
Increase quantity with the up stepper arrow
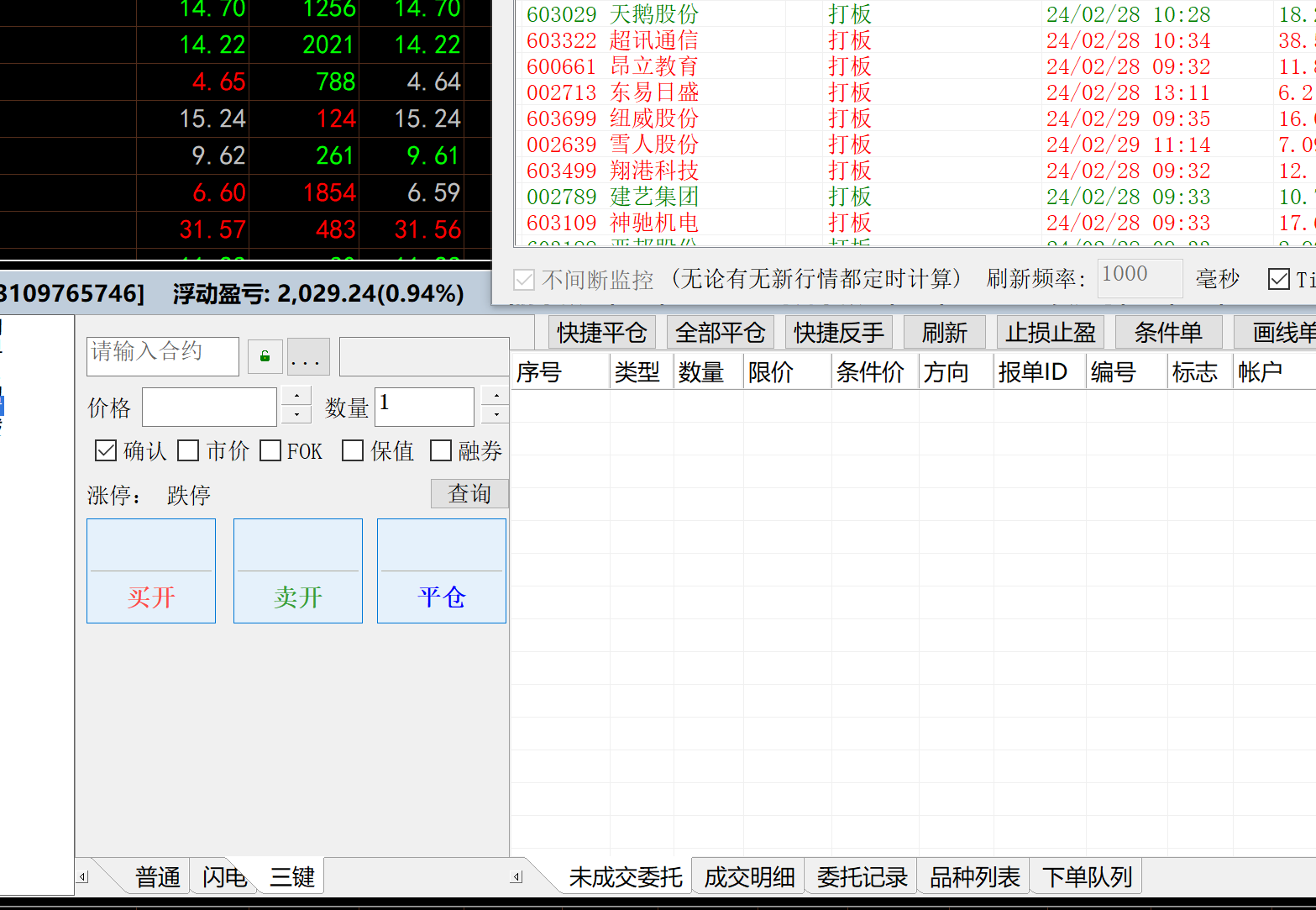[496, 396]
